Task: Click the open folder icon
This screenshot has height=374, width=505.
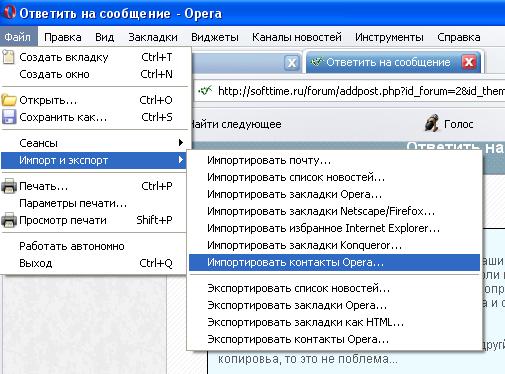Action: 9,100
